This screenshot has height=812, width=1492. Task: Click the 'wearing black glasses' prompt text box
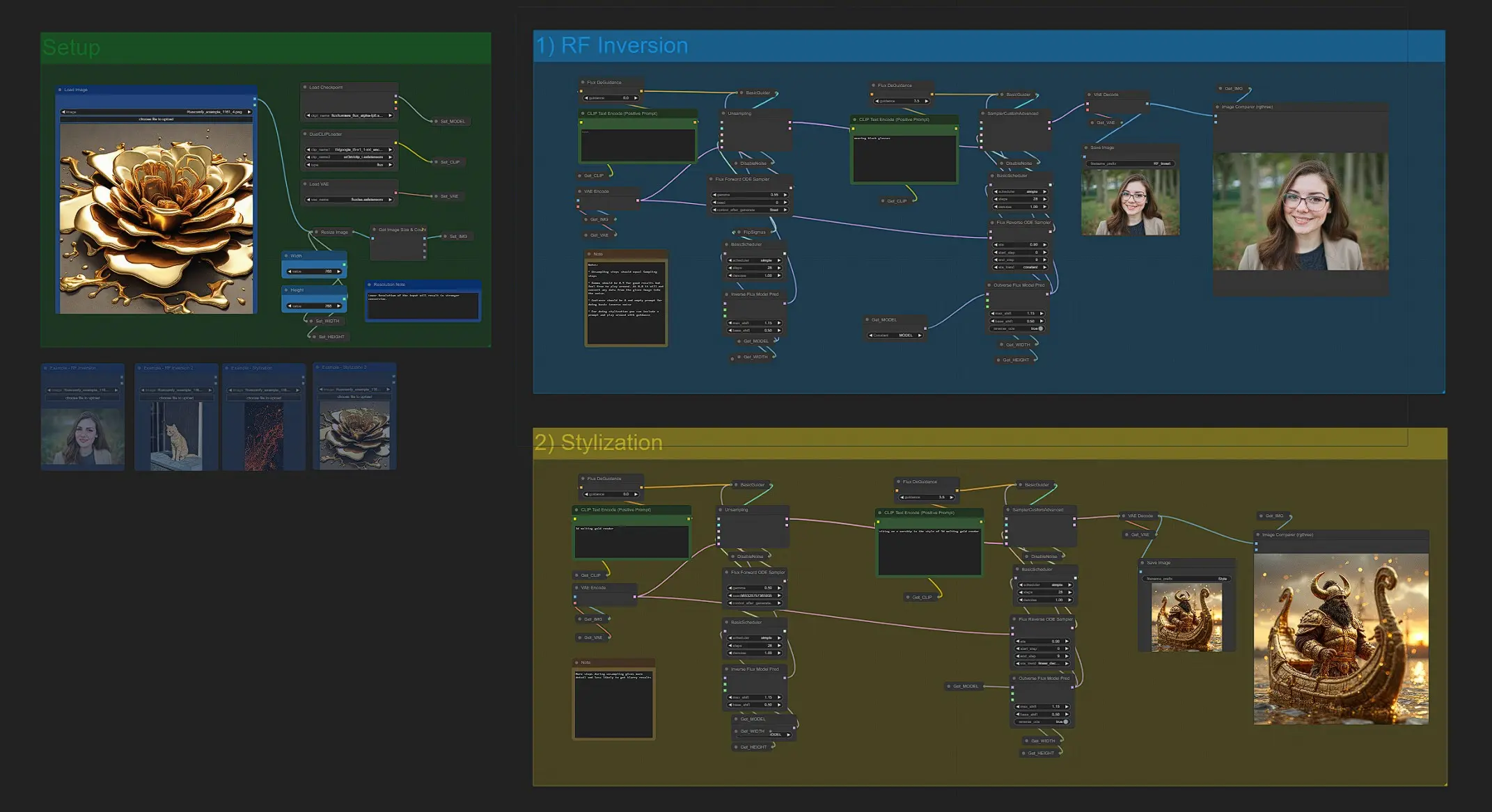(x=904, y=158)
